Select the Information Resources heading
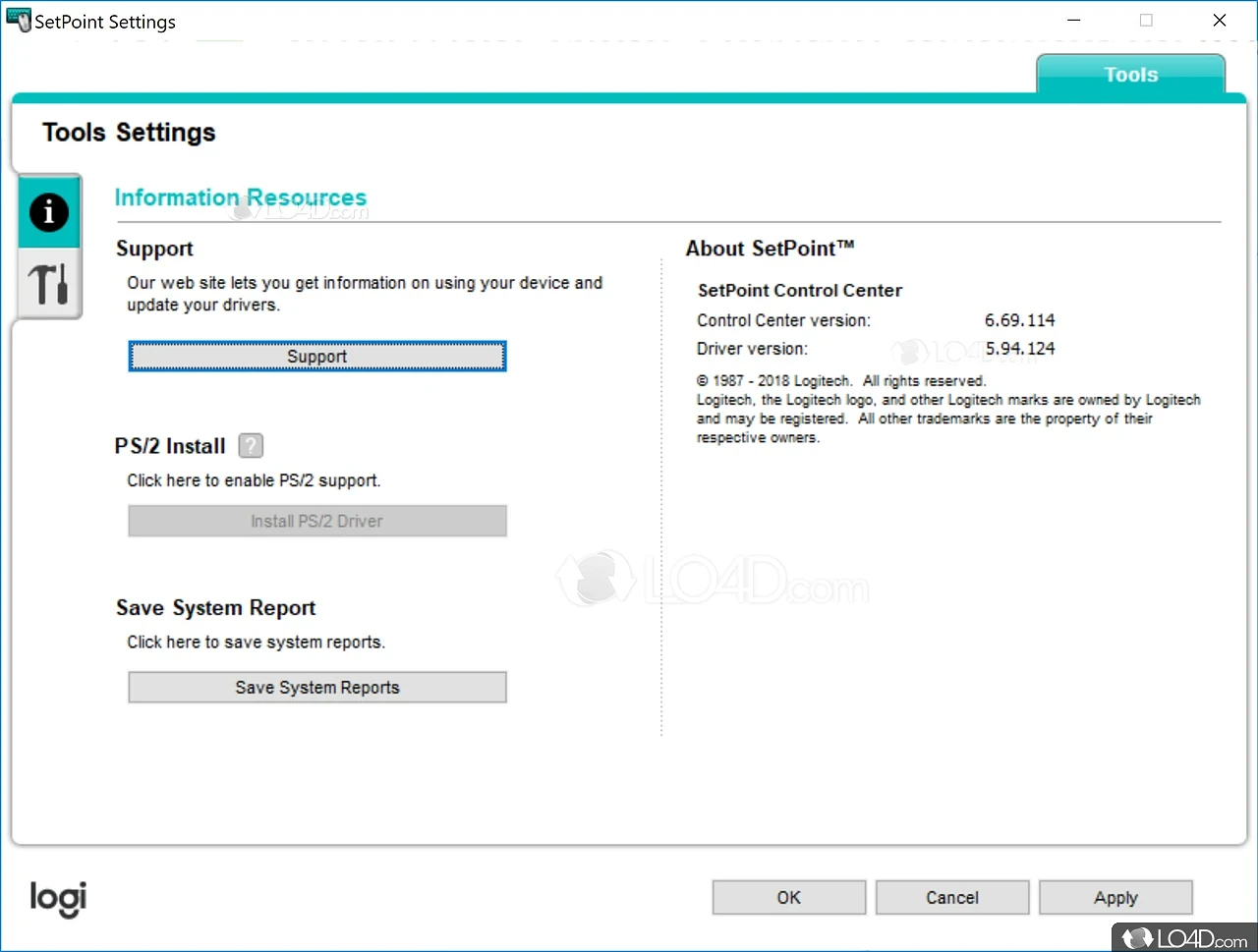The width and height of the screenshot is (1258, 952). [241, 197]
